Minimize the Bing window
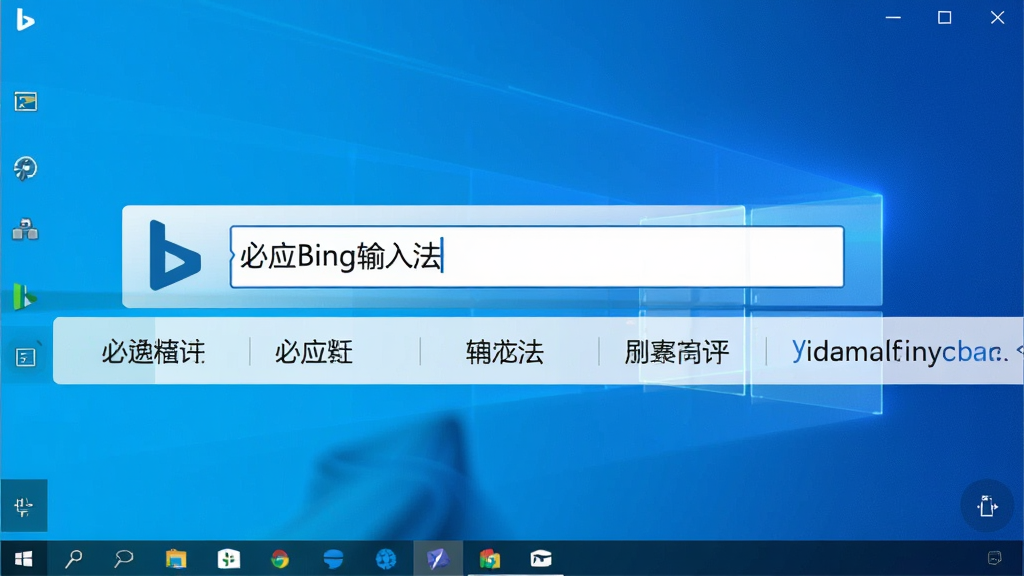This screenshot has height=576, width=1024. tap(893, 18)
